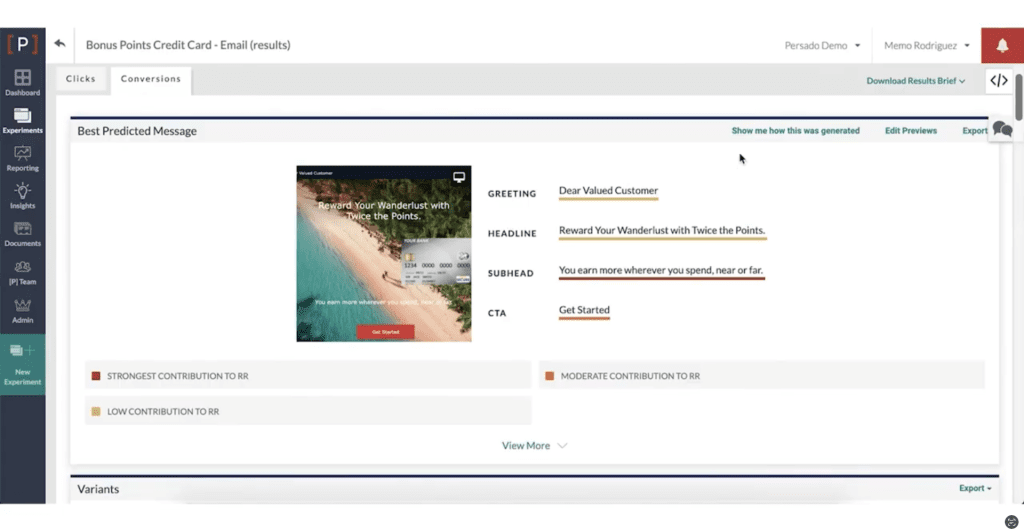Click the CTA label
Viewport: 1024px width, 530px height.
pos(497,313)
